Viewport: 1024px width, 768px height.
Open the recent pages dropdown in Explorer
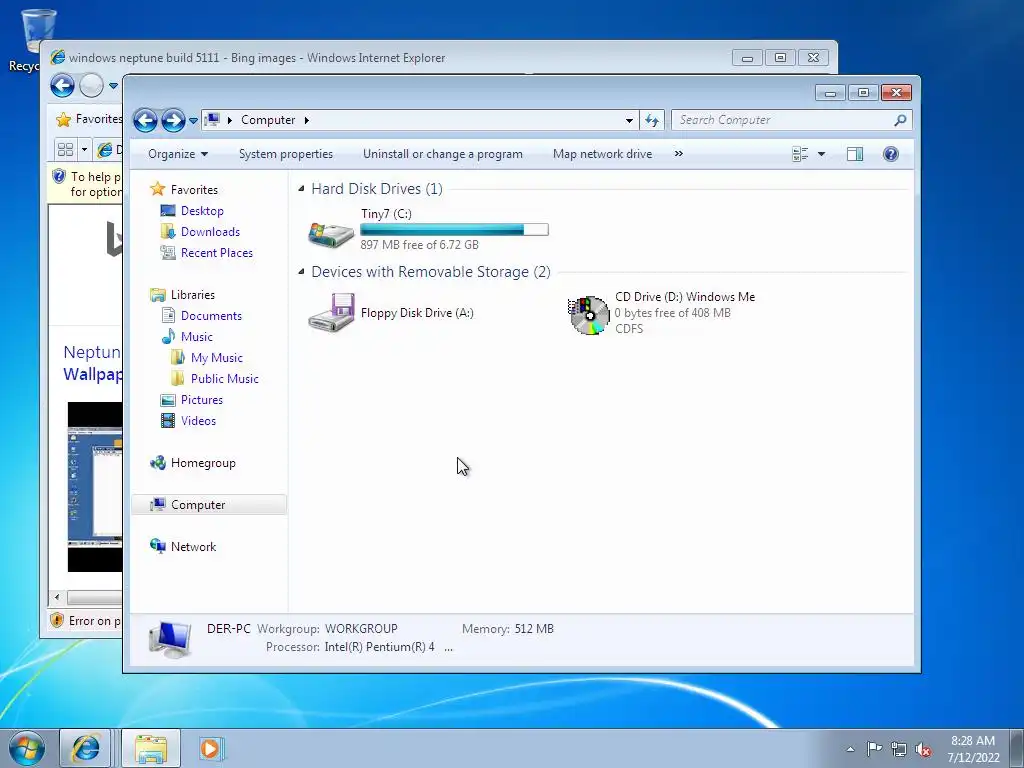click(x=193, y=121)
